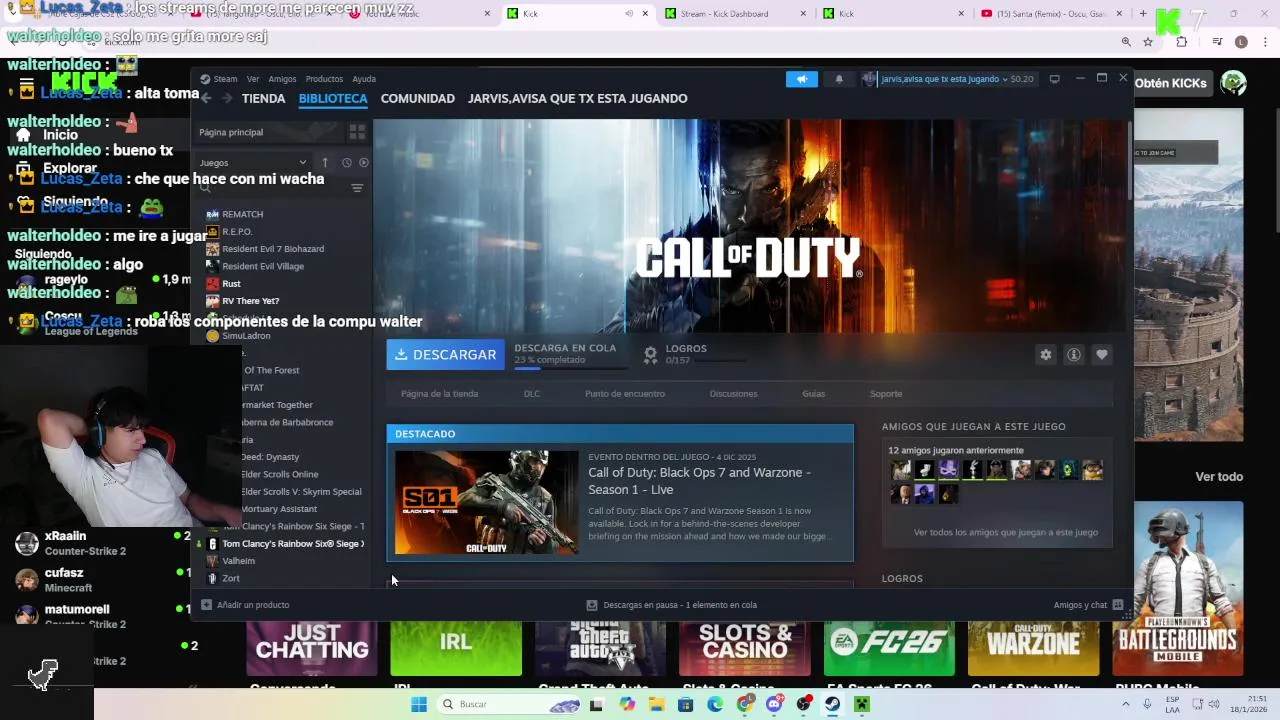
Task: Switch to TIENDA tab
Action: click(264, 98)
